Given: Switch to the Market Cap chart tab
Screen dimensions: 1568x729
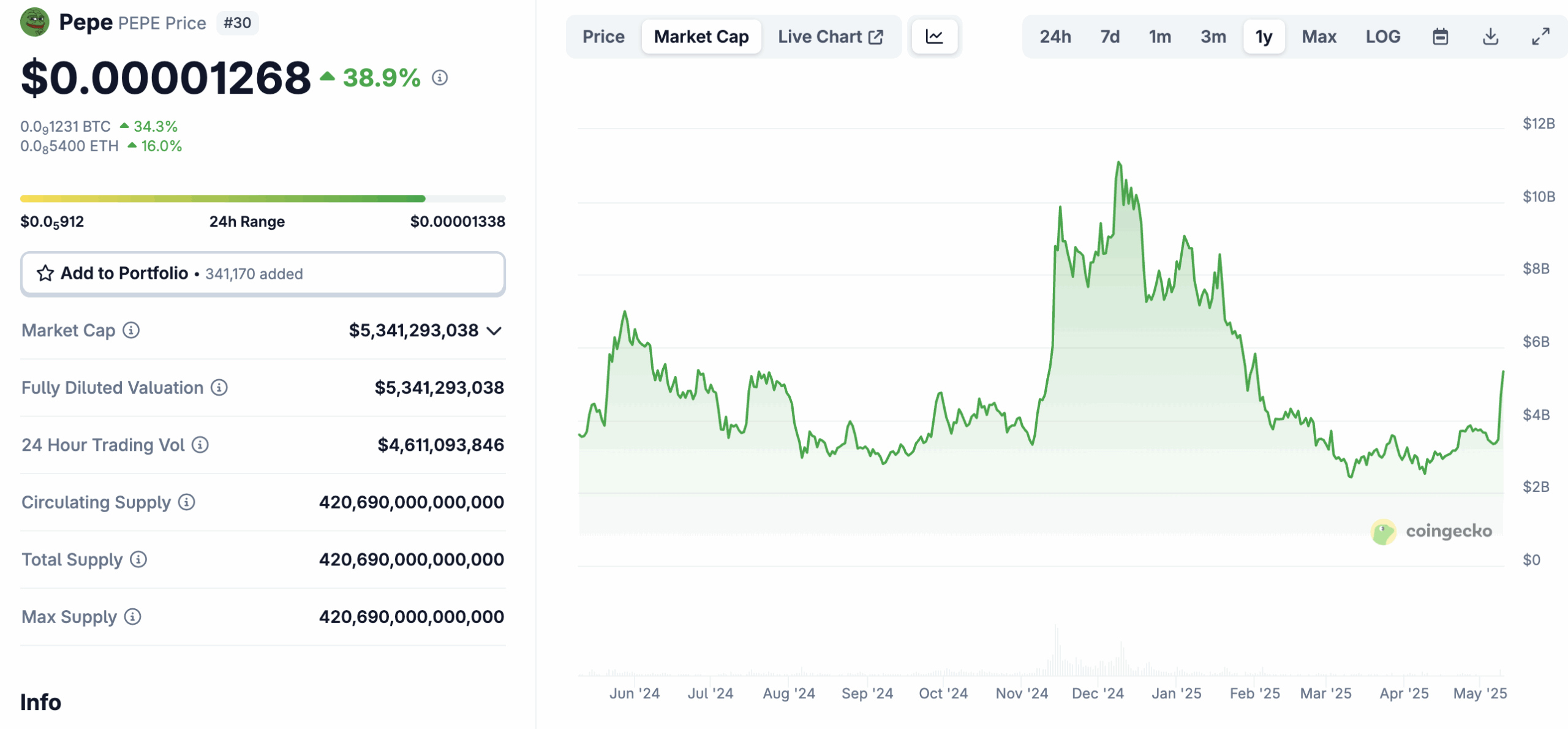Looking at the screenshot, I should tap(701, 37).
